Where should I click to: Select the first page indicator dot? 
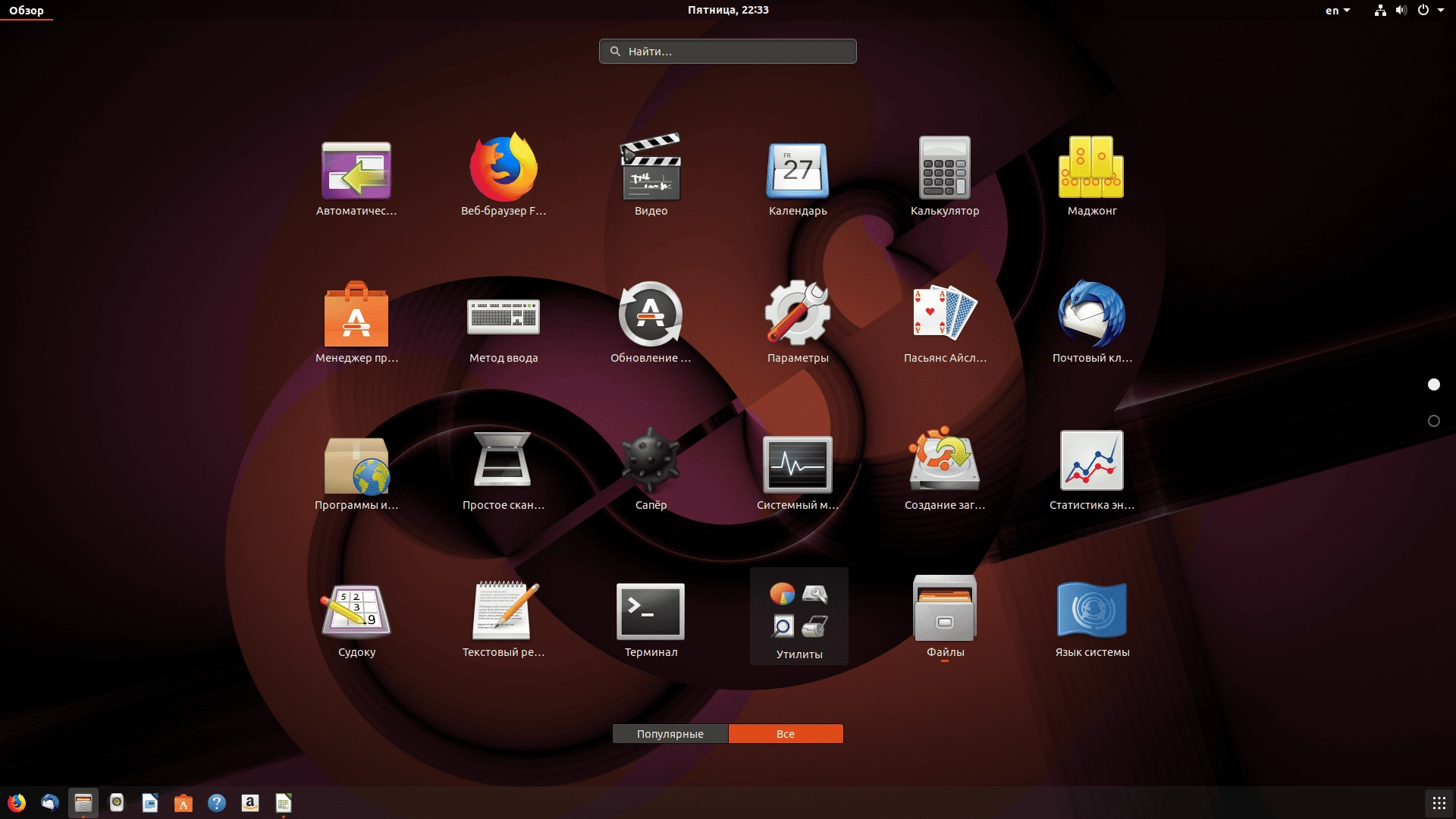coord(1434,384)
